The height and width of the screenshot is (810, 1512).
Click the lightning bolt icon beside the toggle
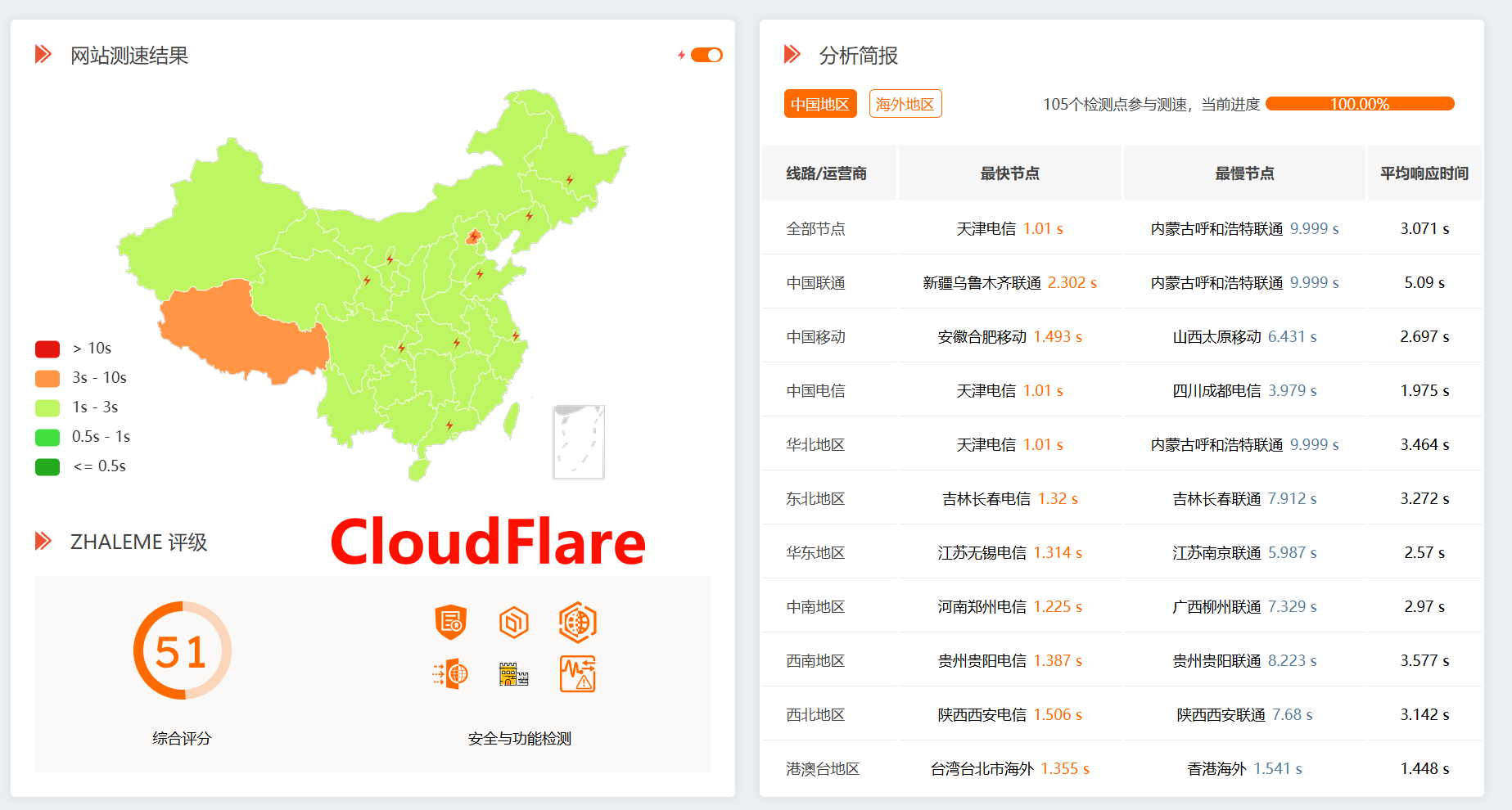(x=681, y=55)
